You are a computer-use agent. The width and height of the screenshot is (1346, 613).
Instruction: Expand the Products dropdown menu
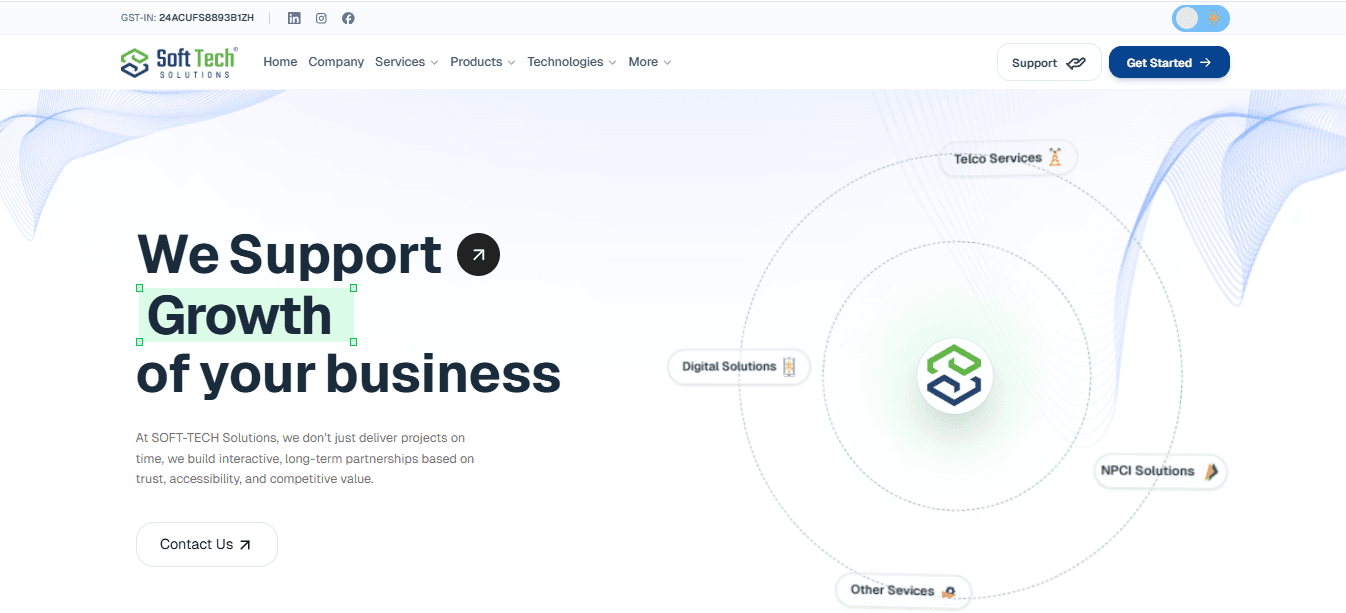click(482, 62)
